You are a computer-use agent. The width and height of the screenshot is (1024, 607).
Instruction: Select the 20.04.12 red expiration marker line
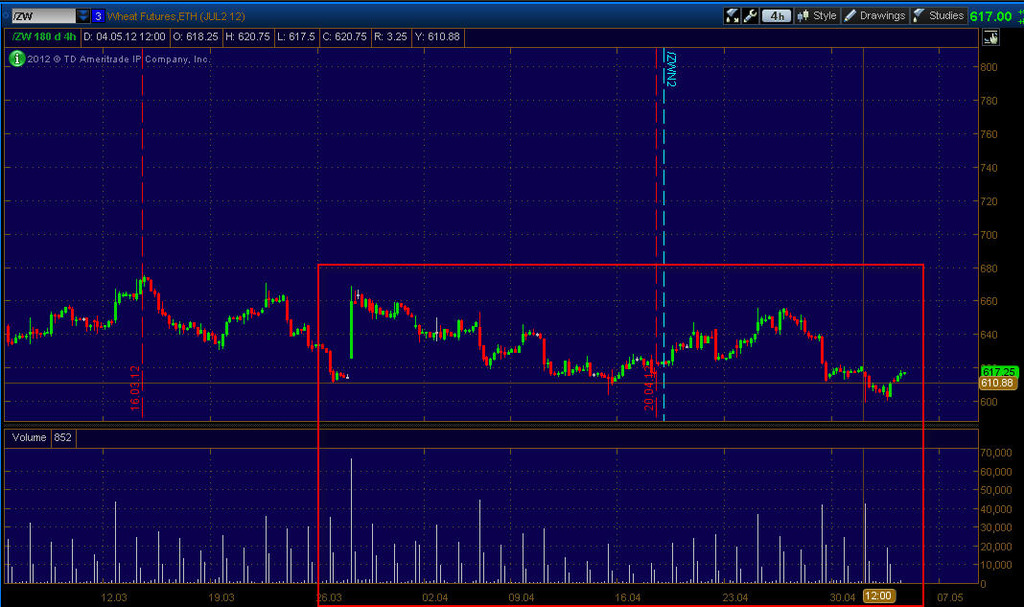655,250
